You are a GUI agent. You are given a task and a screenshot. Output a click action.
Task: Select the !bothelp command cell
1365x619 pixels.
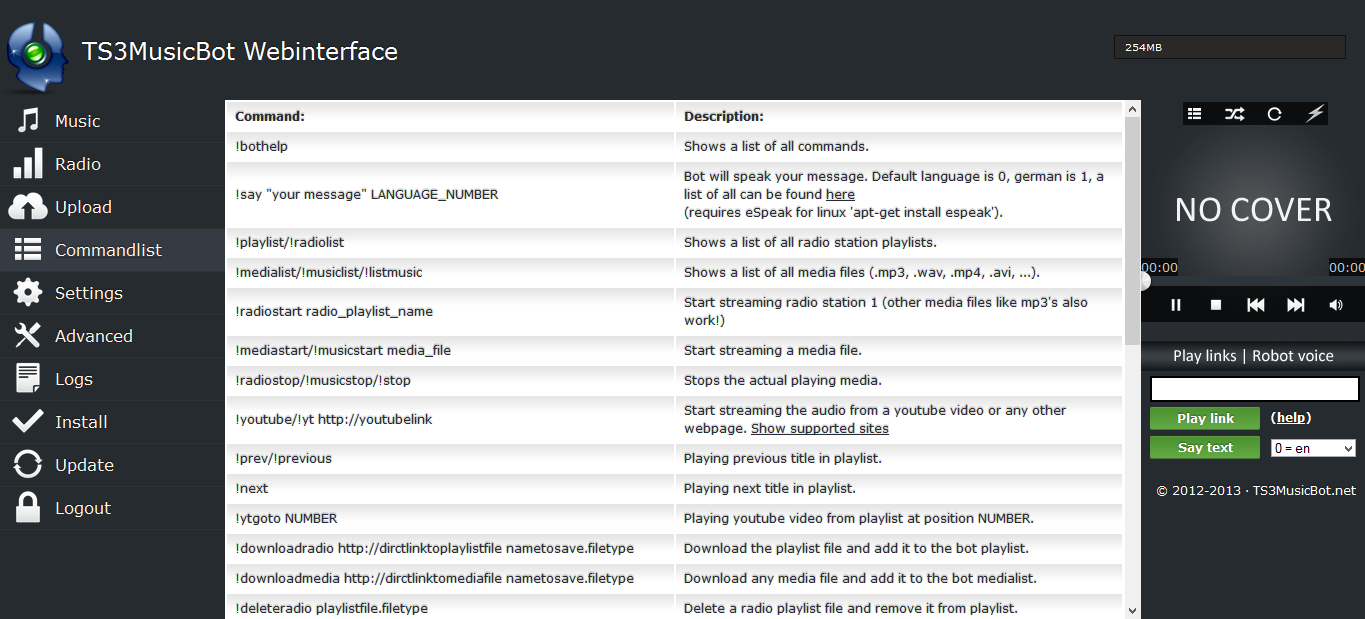[x=450, y=146]
